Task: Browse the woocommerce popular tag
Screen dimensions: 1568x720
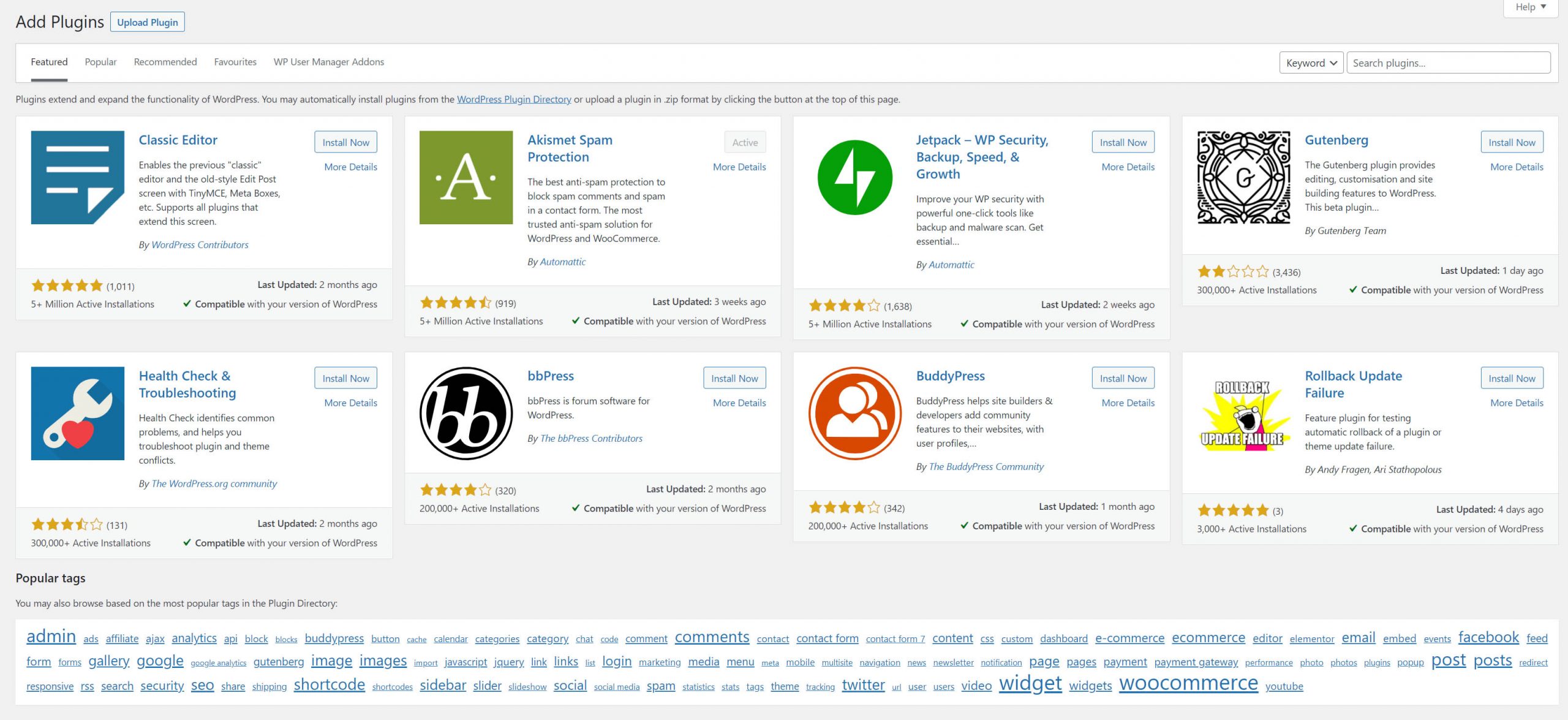Action: point(1188,683)
